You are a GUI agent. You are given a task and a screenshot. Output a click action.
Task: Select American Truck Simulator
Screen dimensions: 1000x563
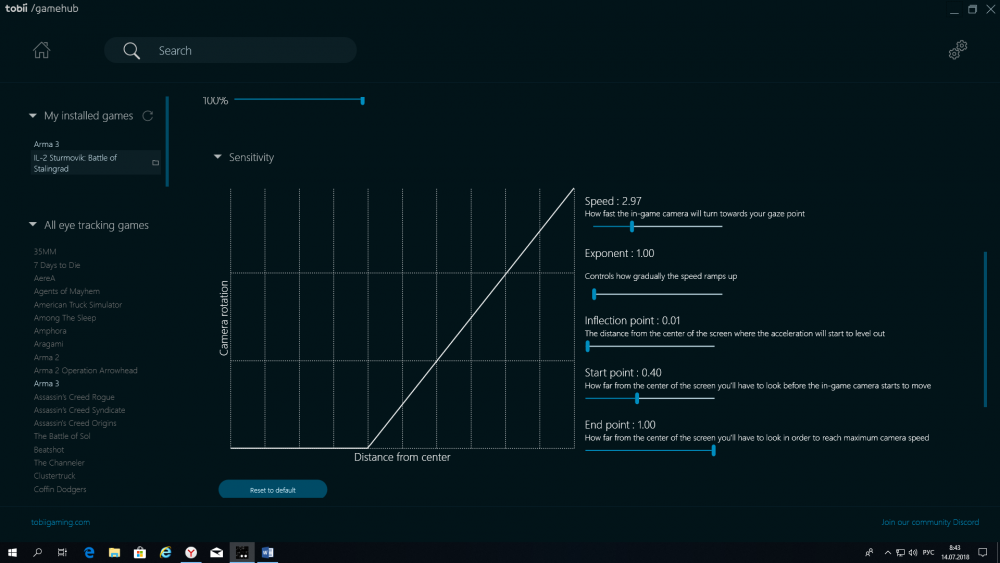(x=78, y=305)
